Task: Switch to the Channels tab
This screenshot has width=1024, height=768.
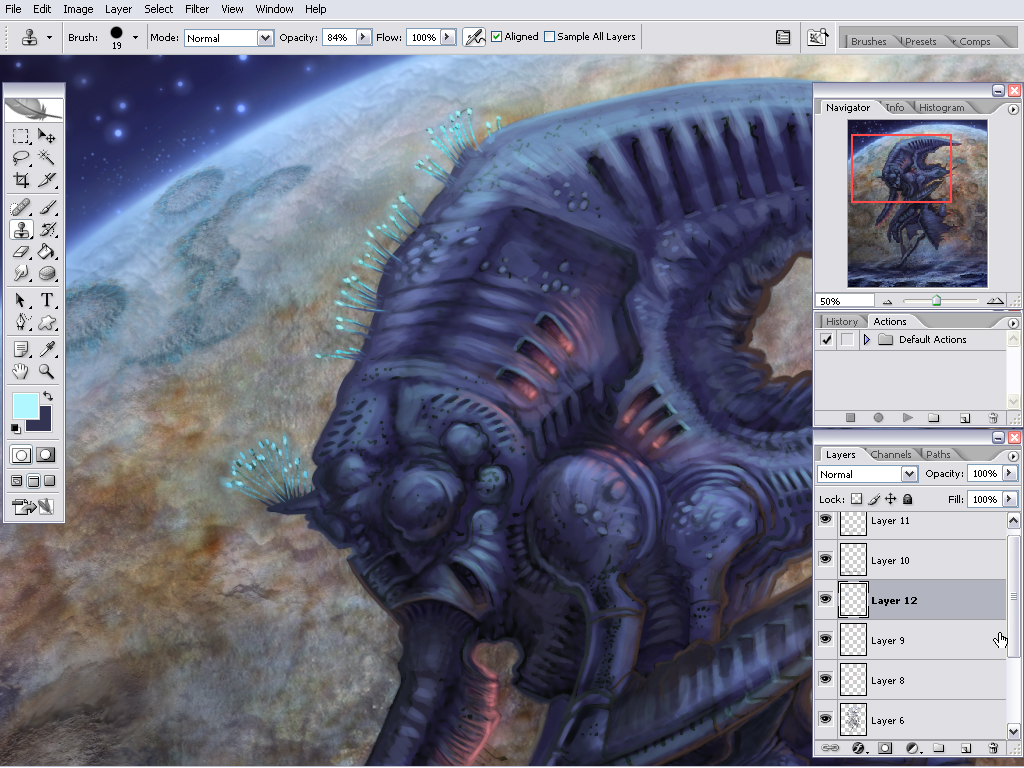Action: click(891, 455)
